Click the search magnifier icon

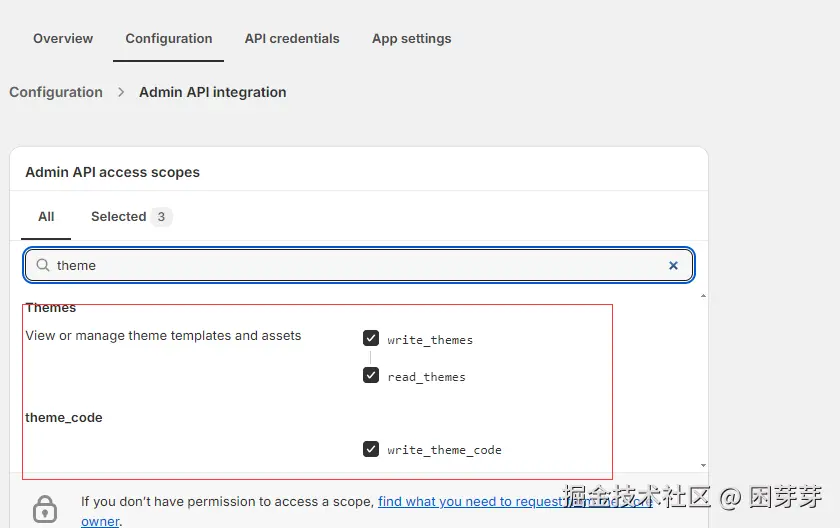coord(42,265)
